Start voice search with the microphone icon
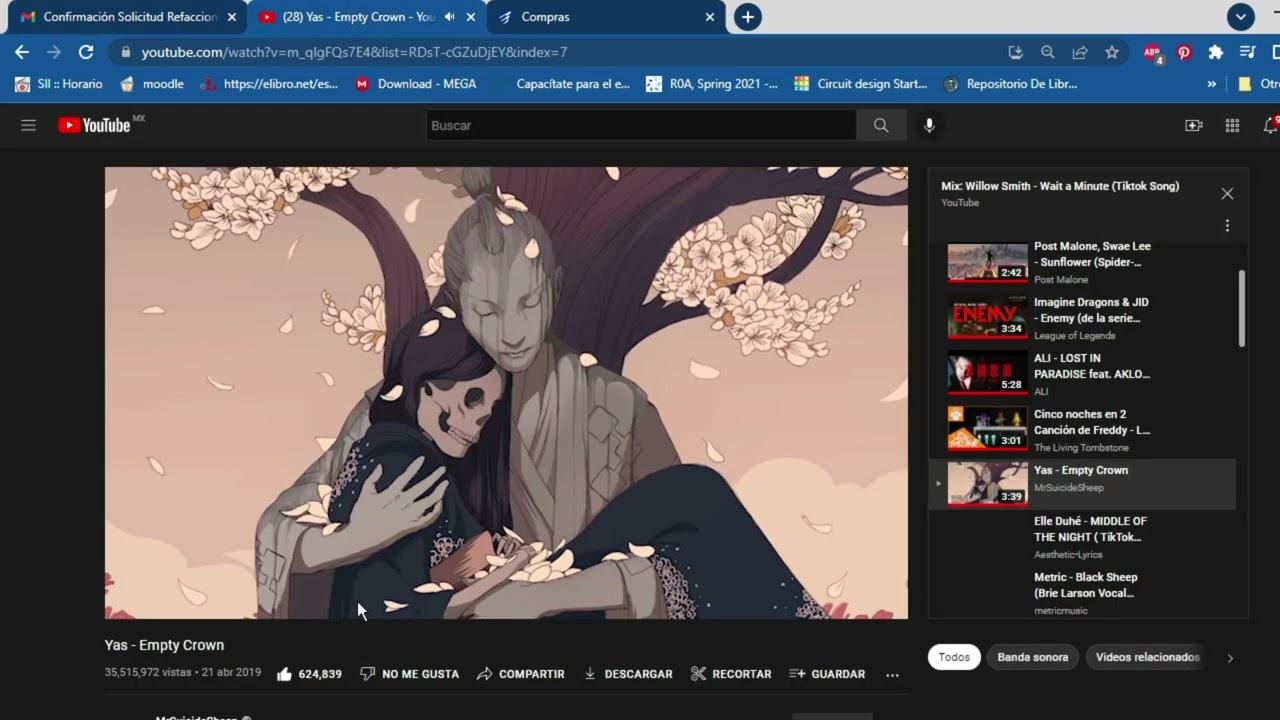Screen dimensions: 1280x720 tap(929, 125)
